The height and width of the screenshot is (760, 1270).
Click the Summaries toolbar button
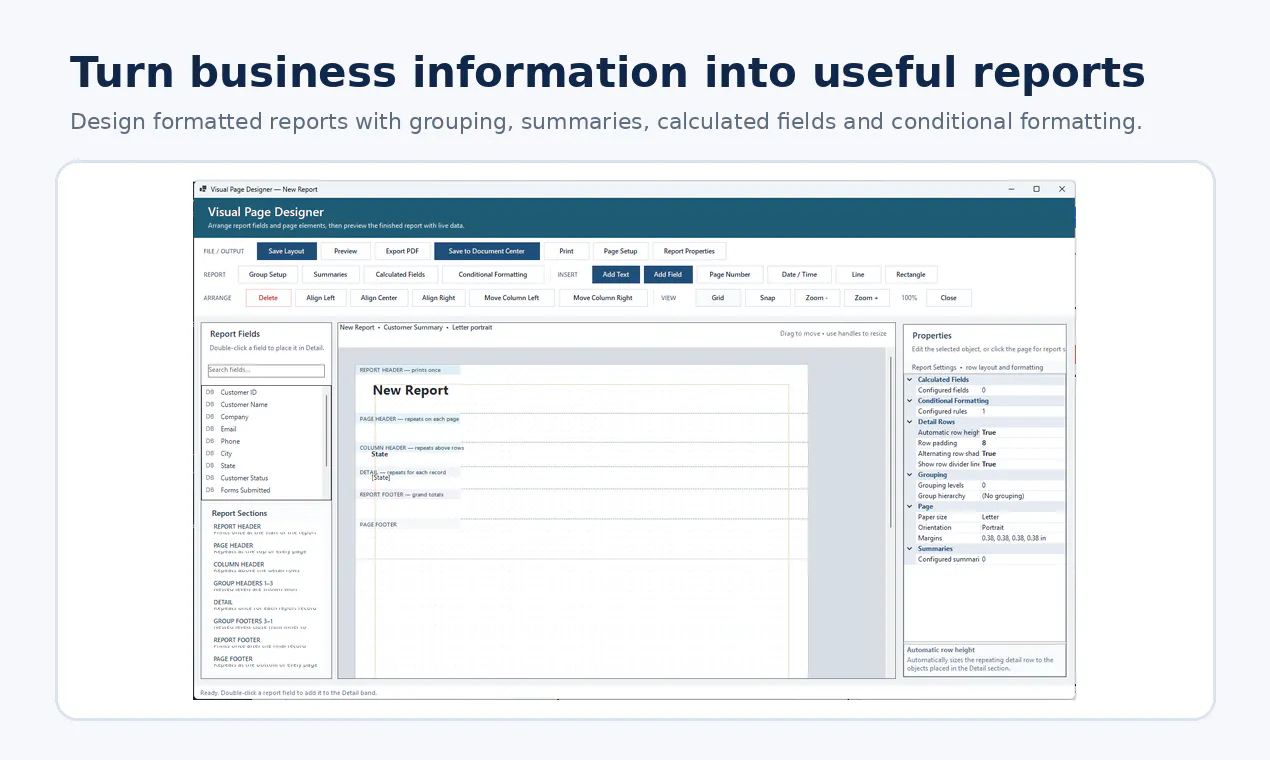330,274
